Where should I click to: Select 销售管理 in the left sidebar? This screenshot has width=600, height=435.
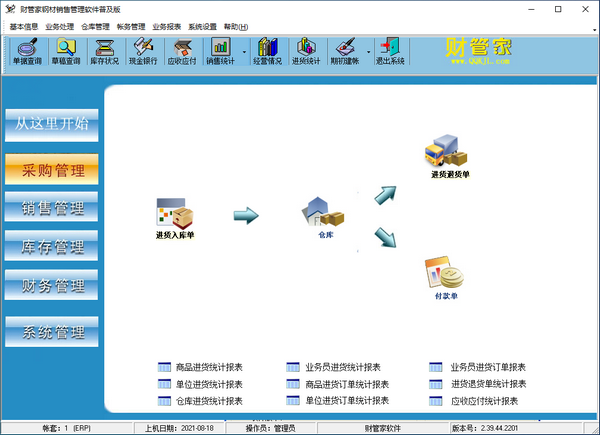pos(52,209)
